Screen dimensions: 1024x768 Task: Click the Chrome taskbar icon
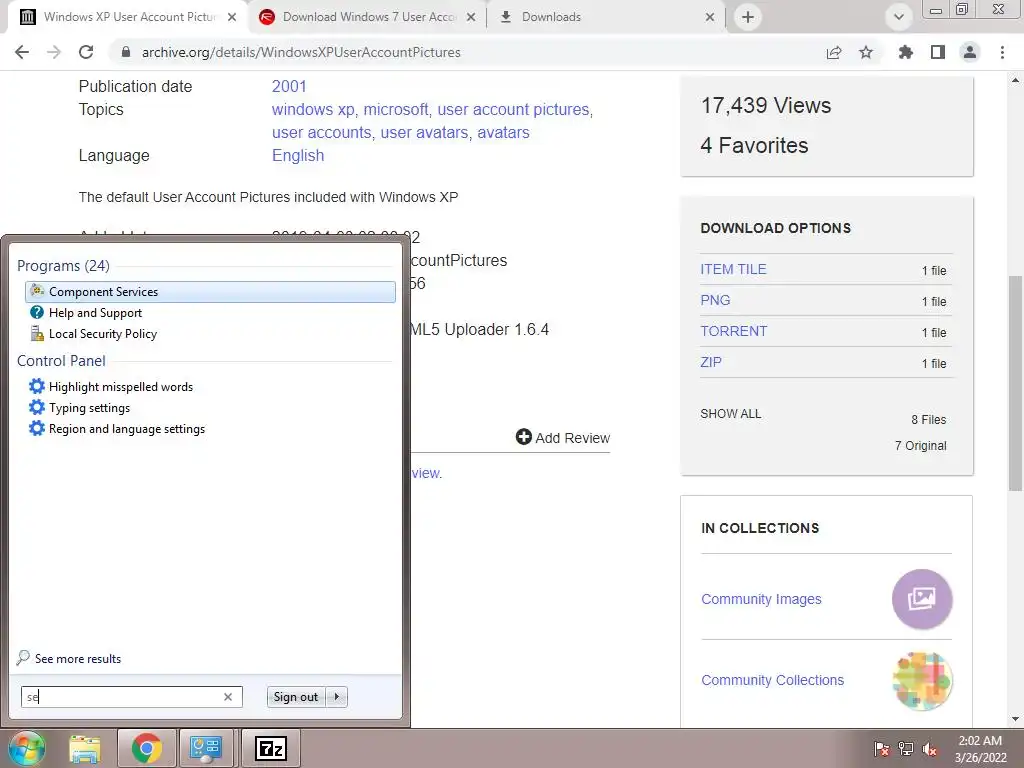click(146, 748)
